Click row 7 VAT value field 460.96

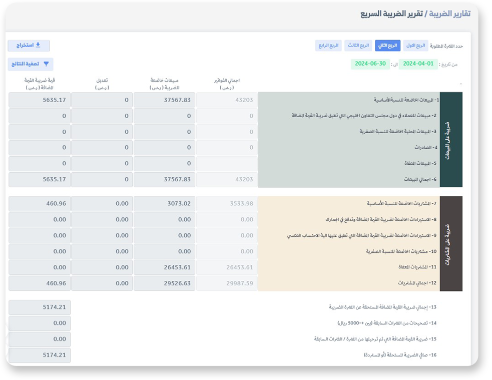point(39,203)
